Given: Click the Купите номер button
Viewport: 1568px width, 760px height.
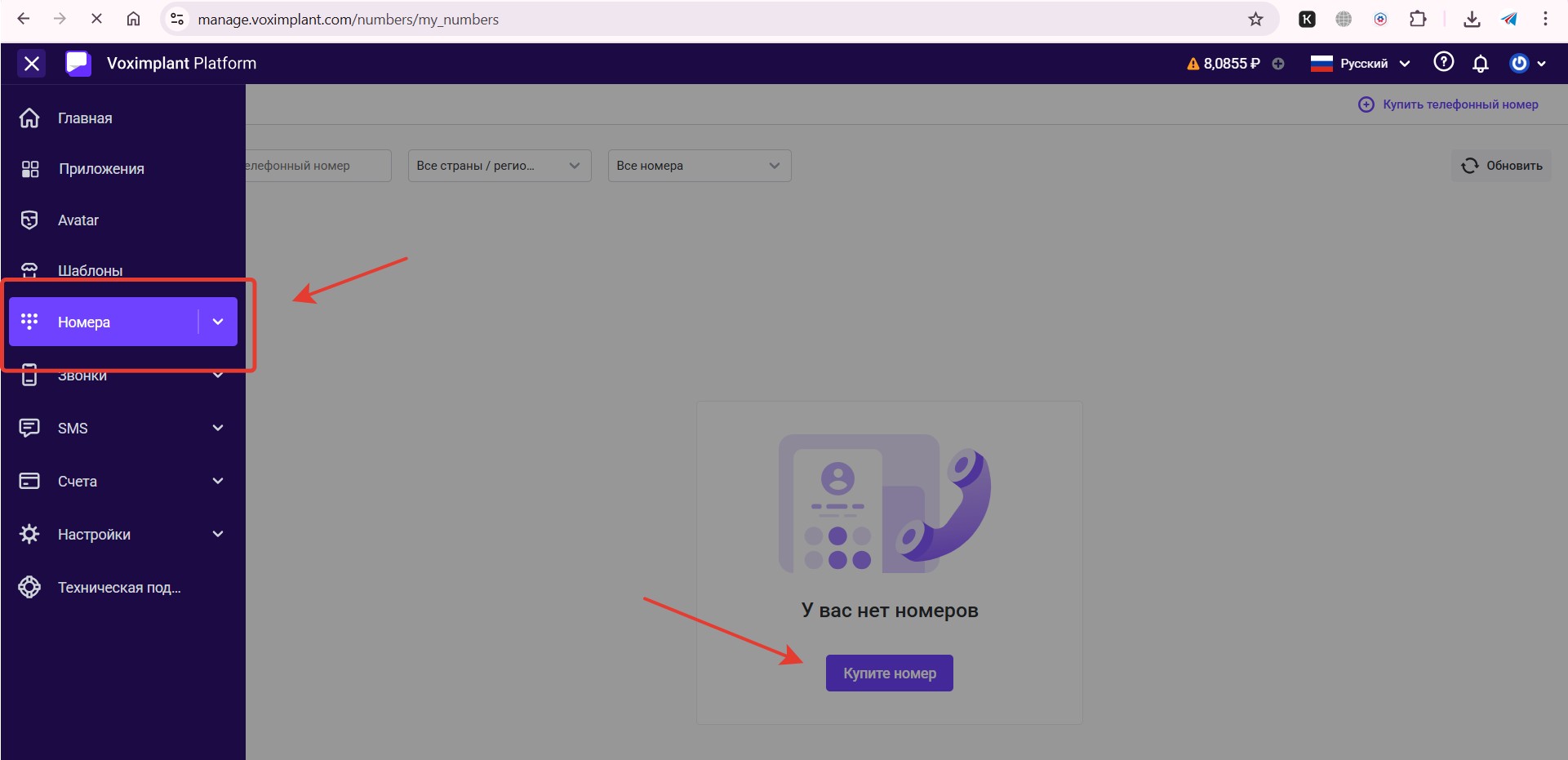Looking at the screenshot, I should [x=889, y=673].
